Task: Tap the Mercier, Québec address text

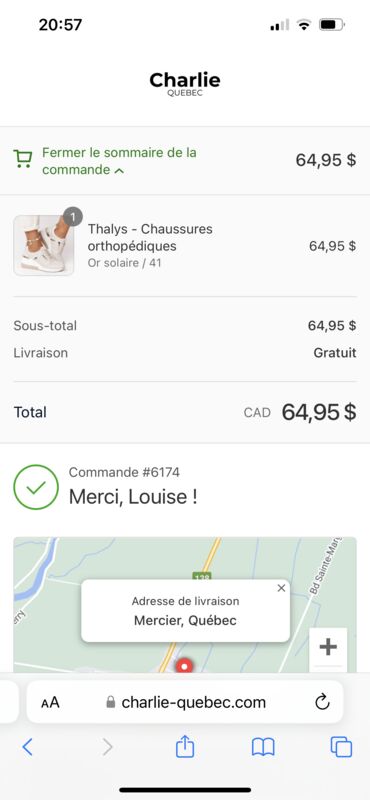Action: pos(185,620)
